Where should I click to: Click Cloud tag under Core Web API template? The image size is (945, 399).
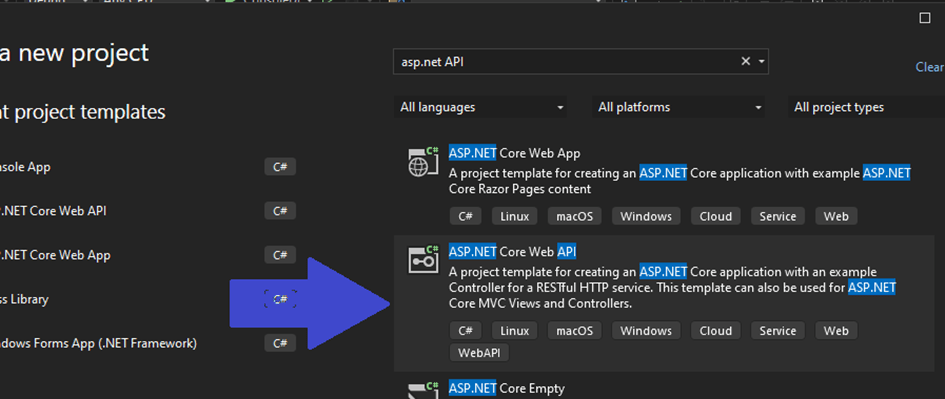point(715,330)
